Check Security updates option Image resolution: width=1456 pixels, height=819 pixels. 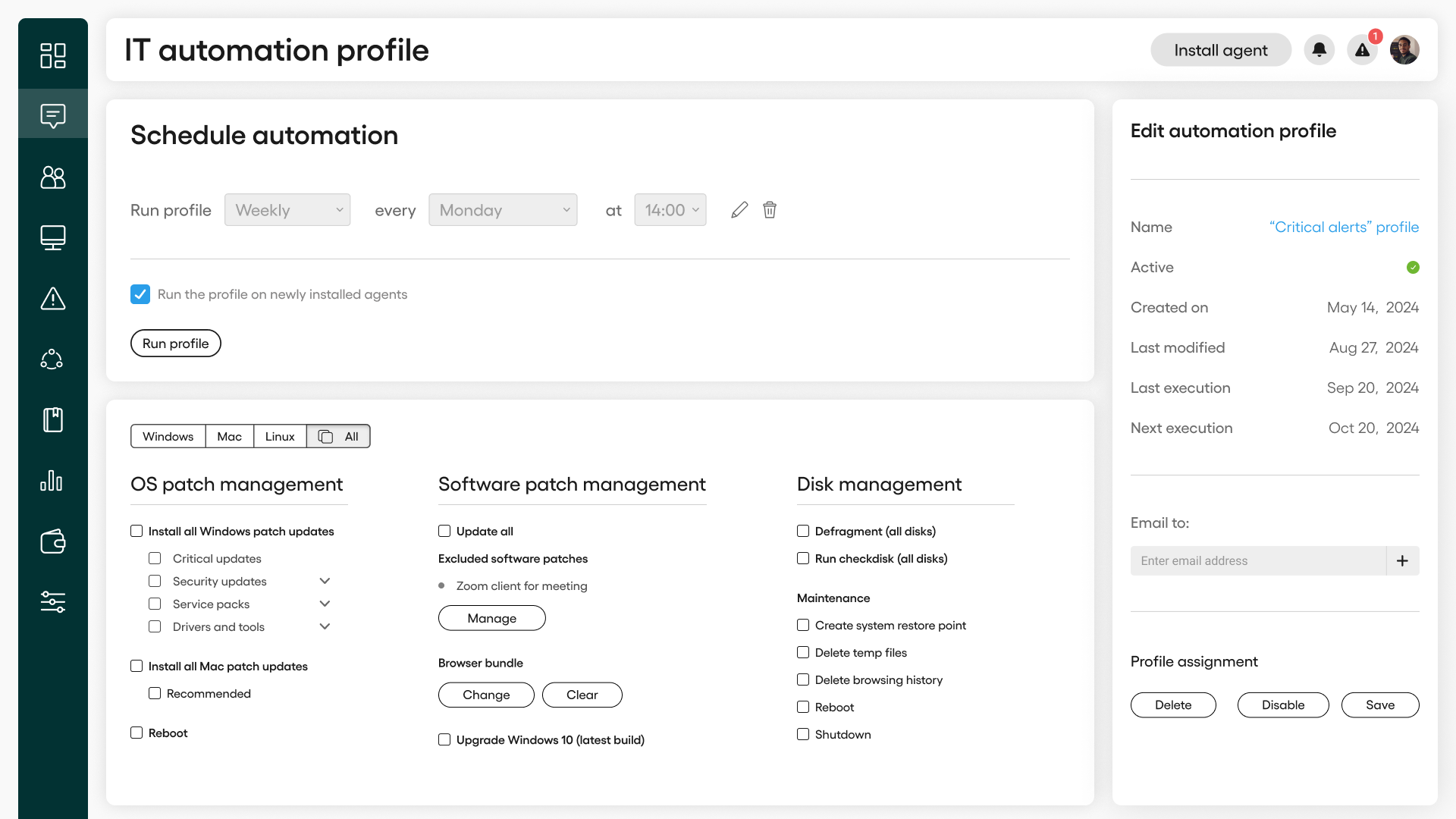pos(155,582)
